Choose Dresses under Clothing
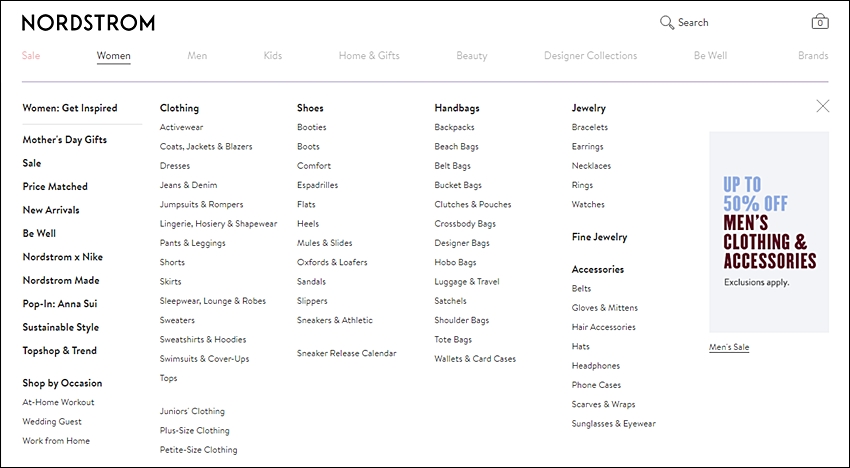This screenshot has width=850, height=468. point(175,166)
